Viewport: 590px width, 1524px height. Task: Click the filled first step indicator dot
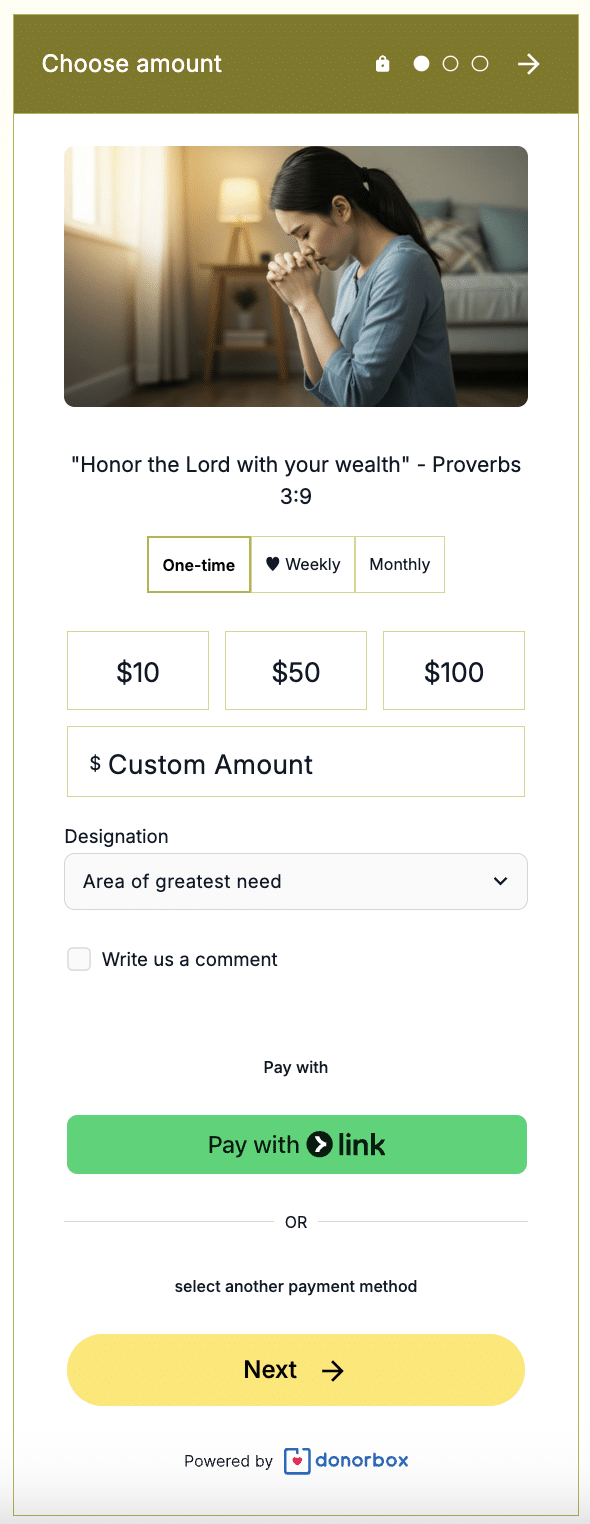pos(421,63)
